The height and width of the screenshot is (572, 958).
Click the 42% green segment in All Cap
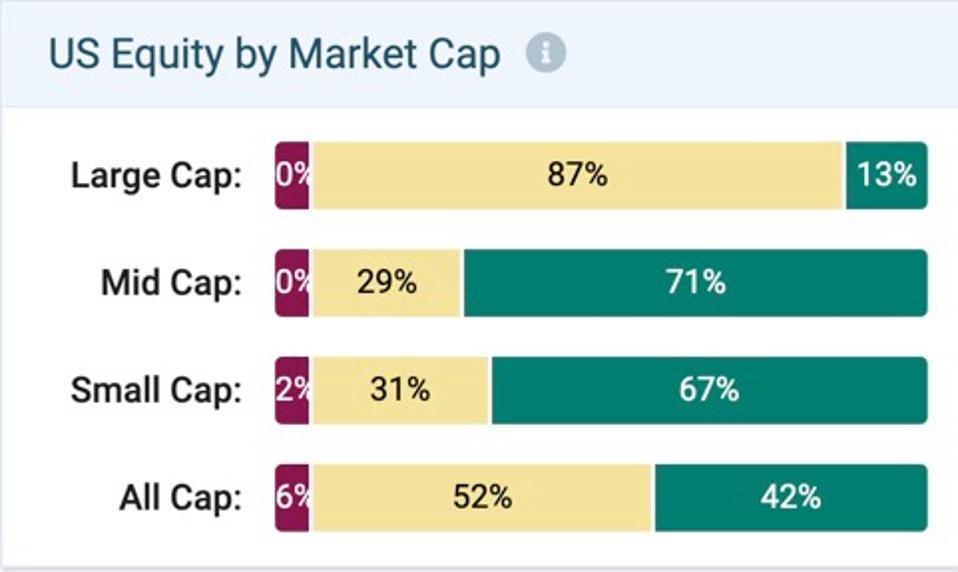tap(791, 497)
